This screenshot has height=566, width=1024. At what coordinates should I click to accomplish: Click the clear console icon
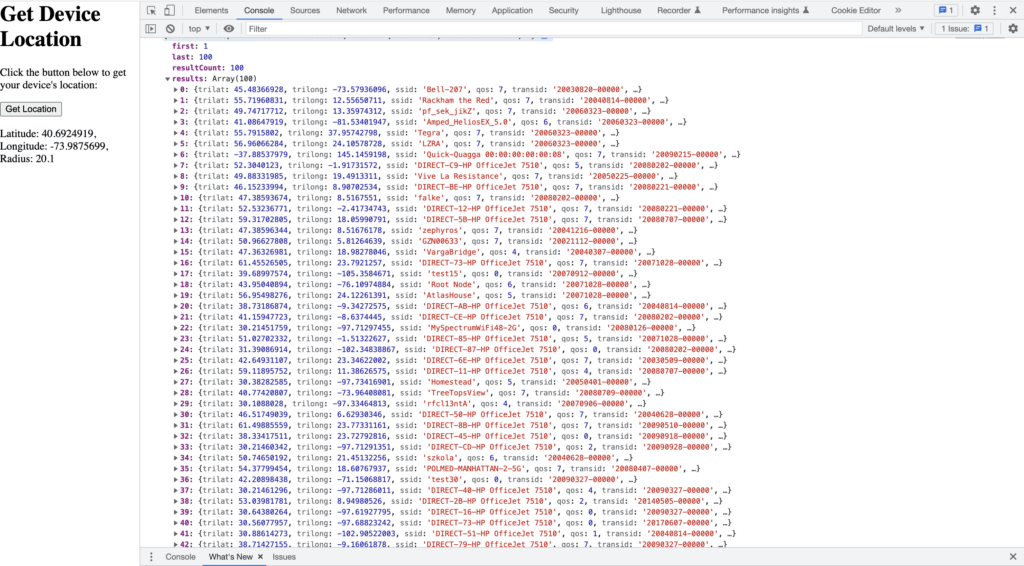(170, 29)
